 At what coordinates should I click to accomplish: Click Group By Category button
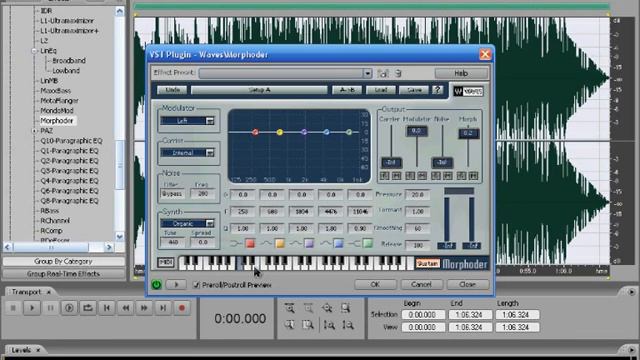(x=63, y=261)
